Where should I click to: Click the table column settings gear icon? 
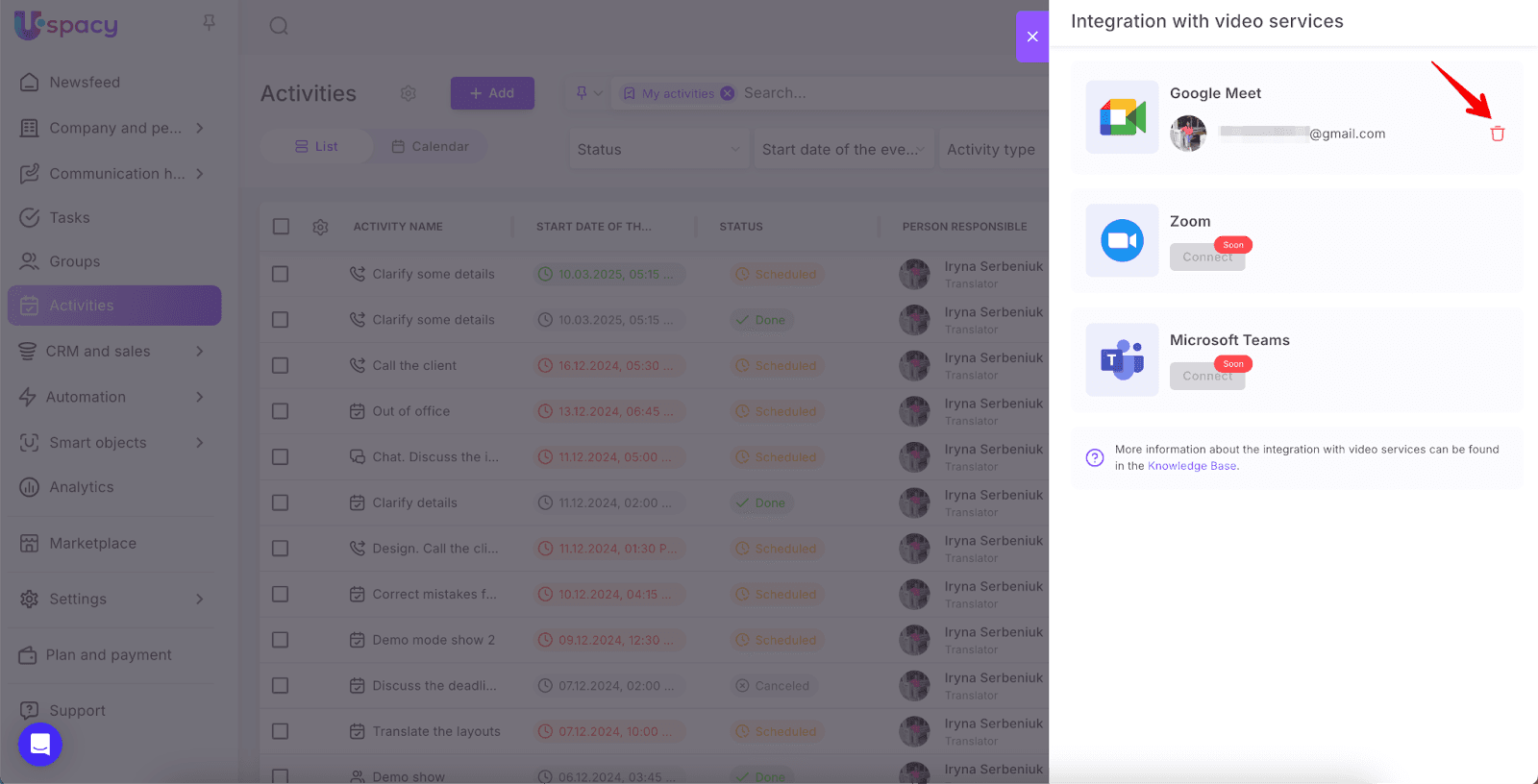click(320, 227)
